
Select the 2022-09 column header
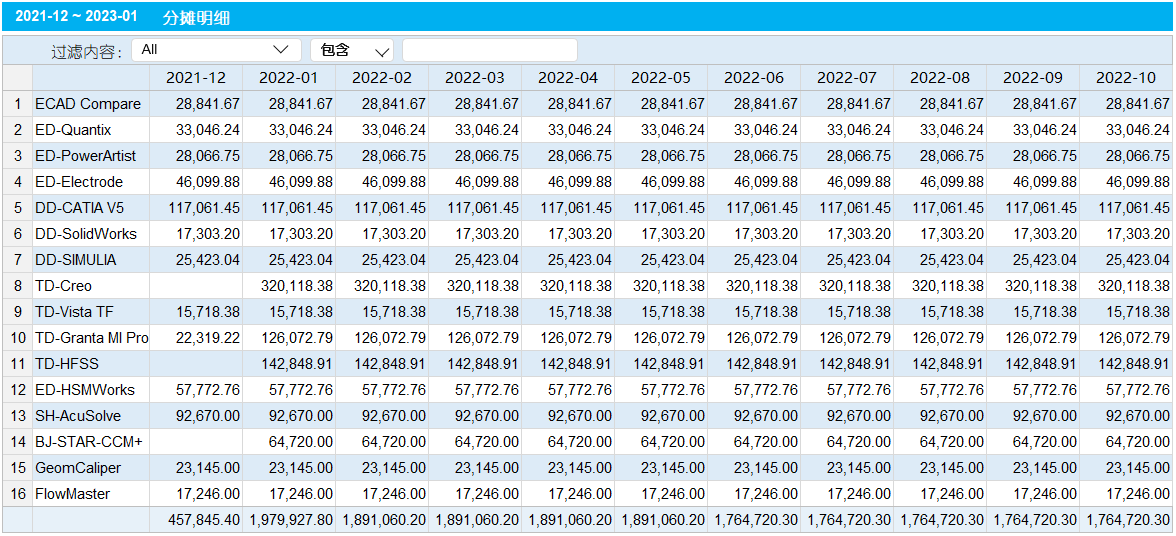point(1033,78)
